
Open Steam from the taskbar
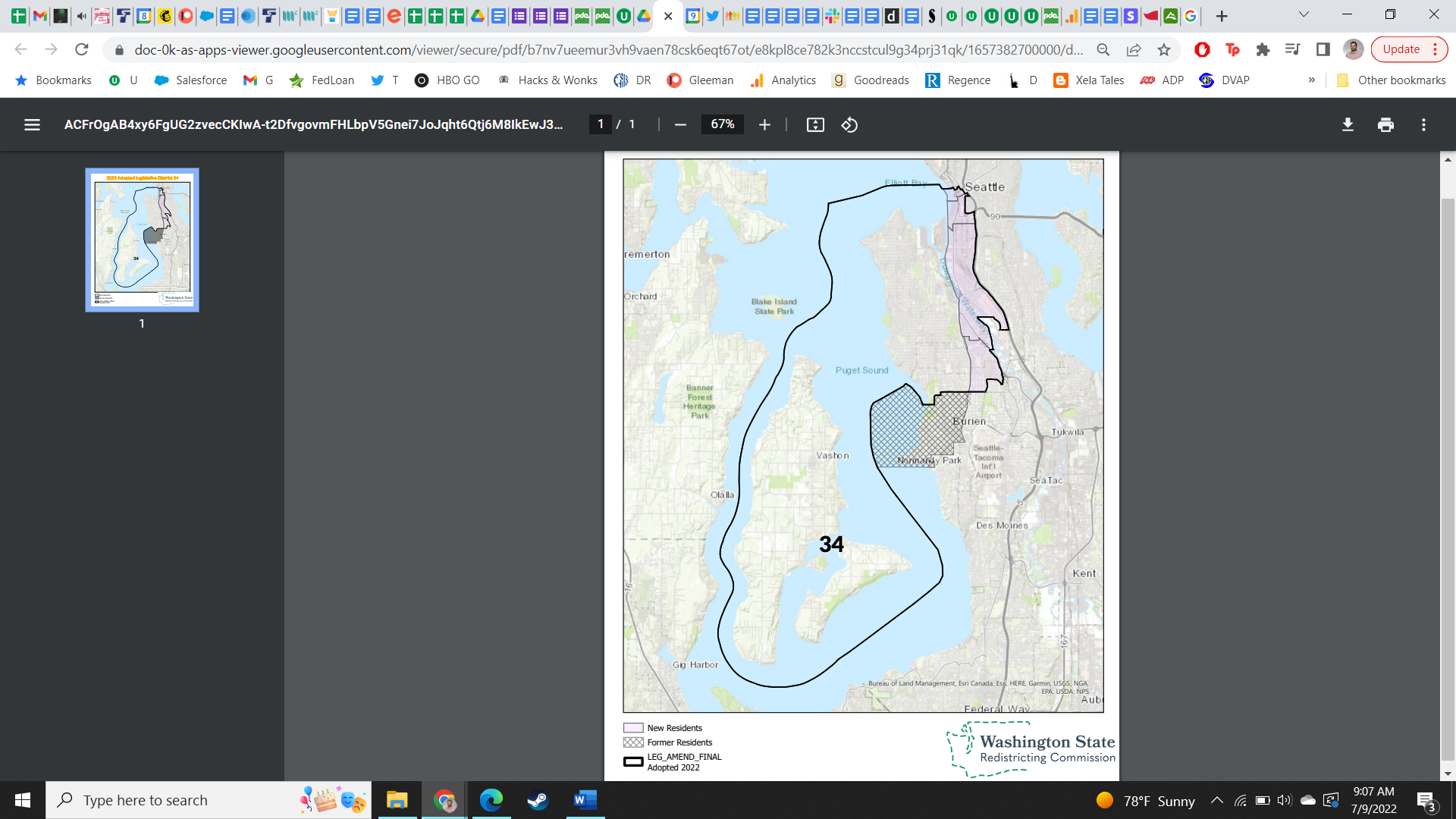pos(538,800)
